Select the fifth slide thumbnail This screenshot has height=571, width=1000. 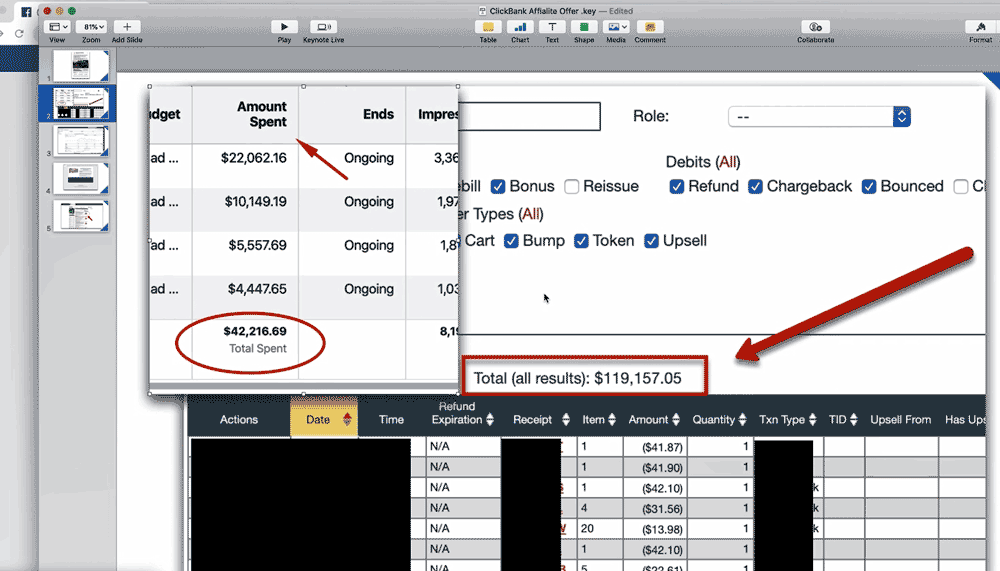coord(80,216)
